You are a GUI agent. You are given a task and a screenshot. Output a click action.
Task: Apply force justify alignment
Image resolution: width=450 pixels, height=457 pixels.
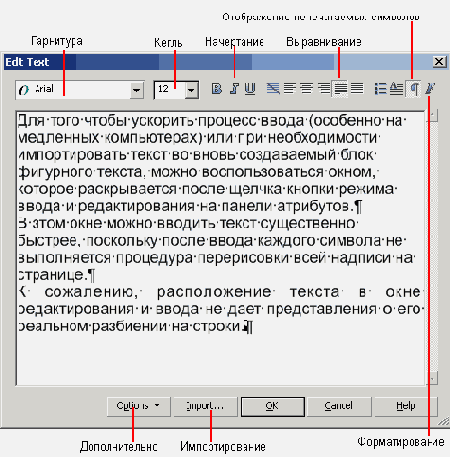(x=357, y=89)
